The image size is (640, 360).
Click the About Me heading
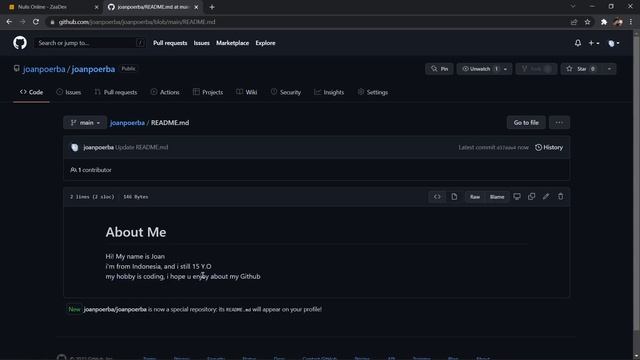(136, 232)
